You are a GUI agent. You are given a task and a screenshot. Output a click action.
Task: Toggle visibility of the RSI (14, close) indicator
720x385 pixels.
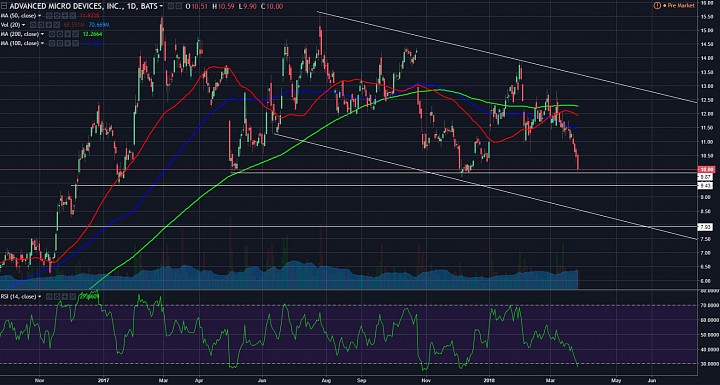pyautogui.click(x=49, y=297)
